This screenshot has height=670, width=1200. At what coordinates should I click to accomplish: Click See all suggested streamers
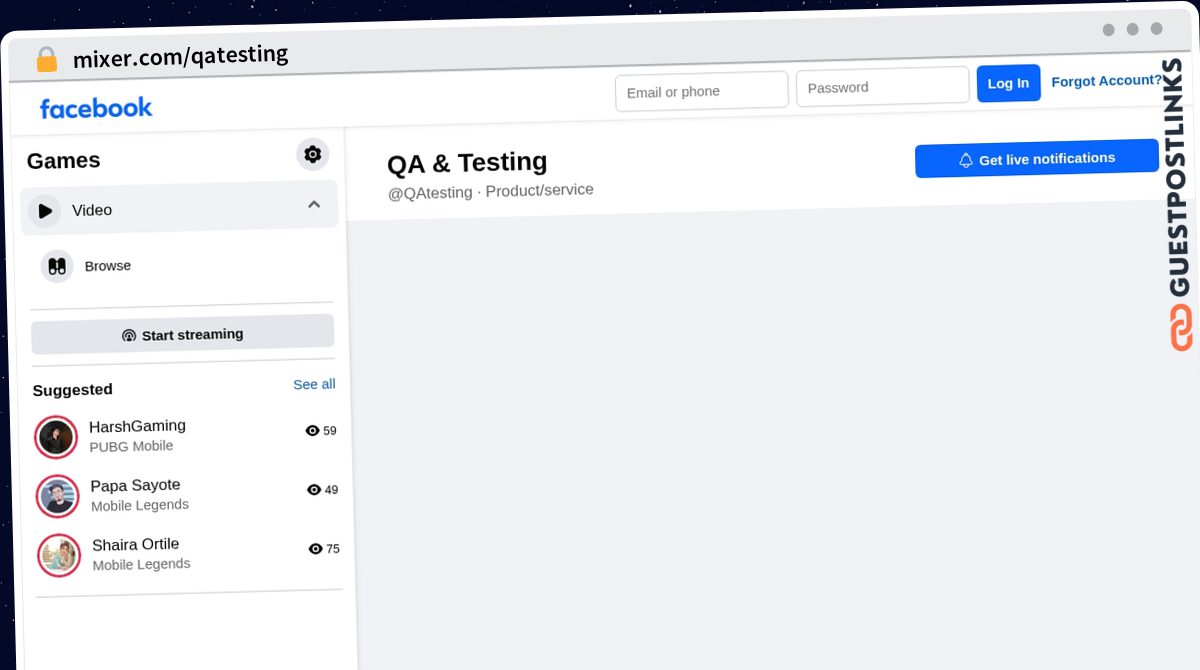(x=314, y=384)
